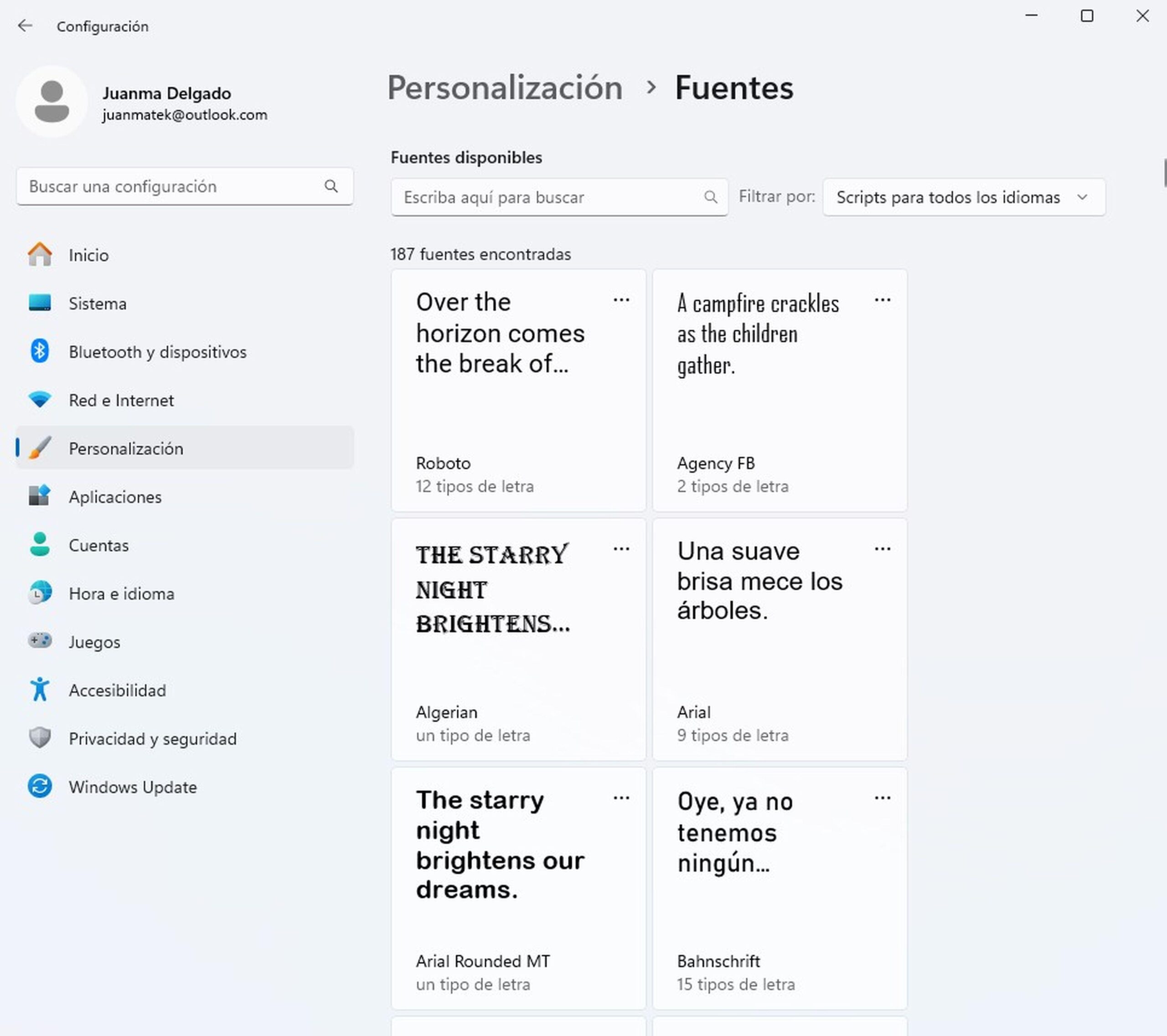Image resolution: width=1167 pixels, height=1036 pixels.
Task: Click the search magnifier in settings search box
Action: 331,186
